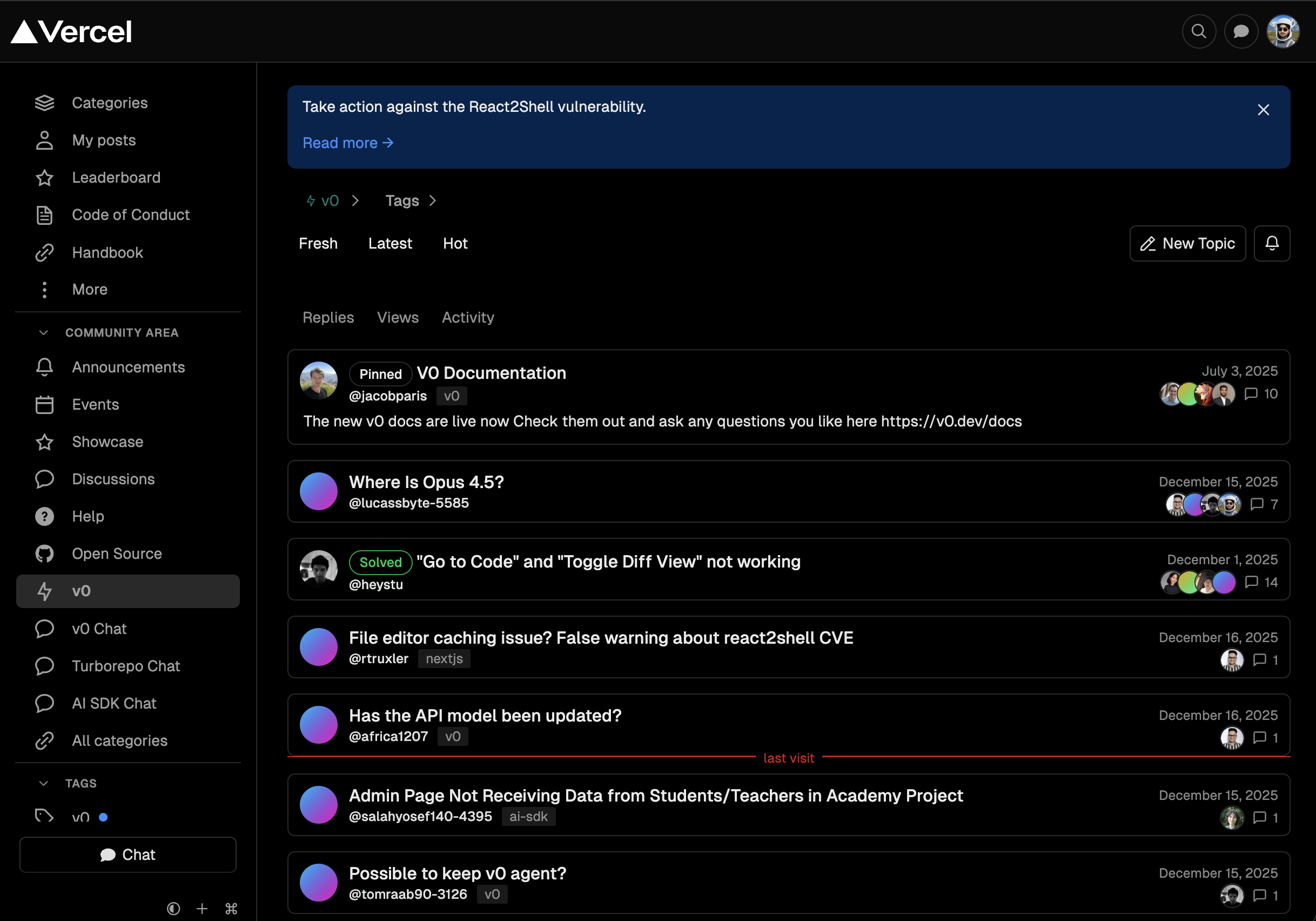Sort topics by Views
This screenshot has height=921, width=1316.
point(398,317)
